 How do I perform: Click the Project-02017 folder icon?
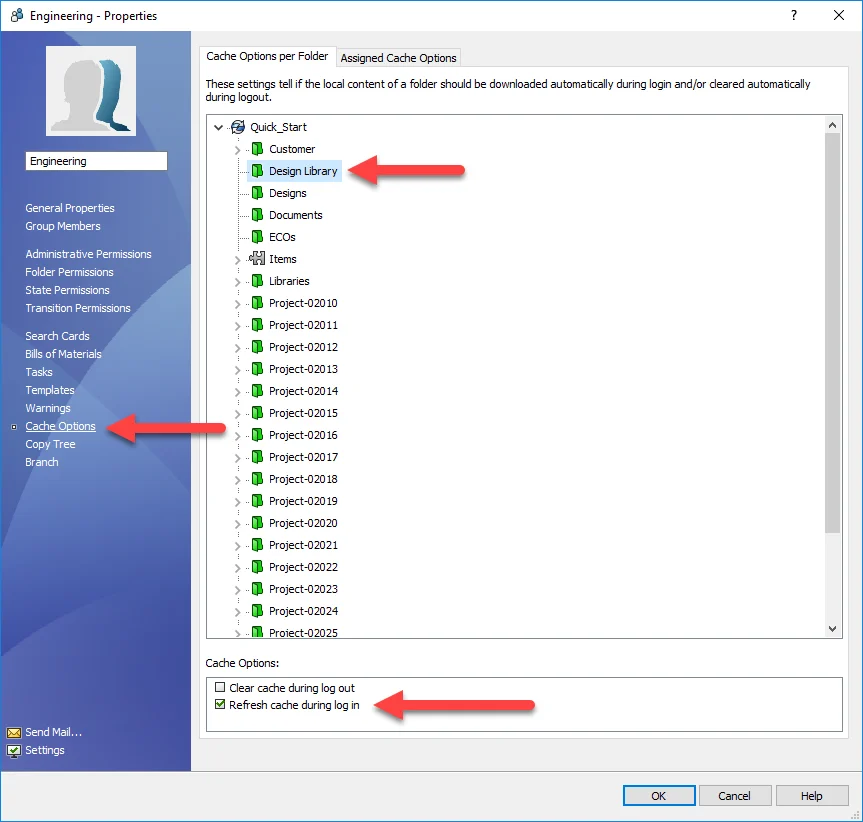pos(257,457)
